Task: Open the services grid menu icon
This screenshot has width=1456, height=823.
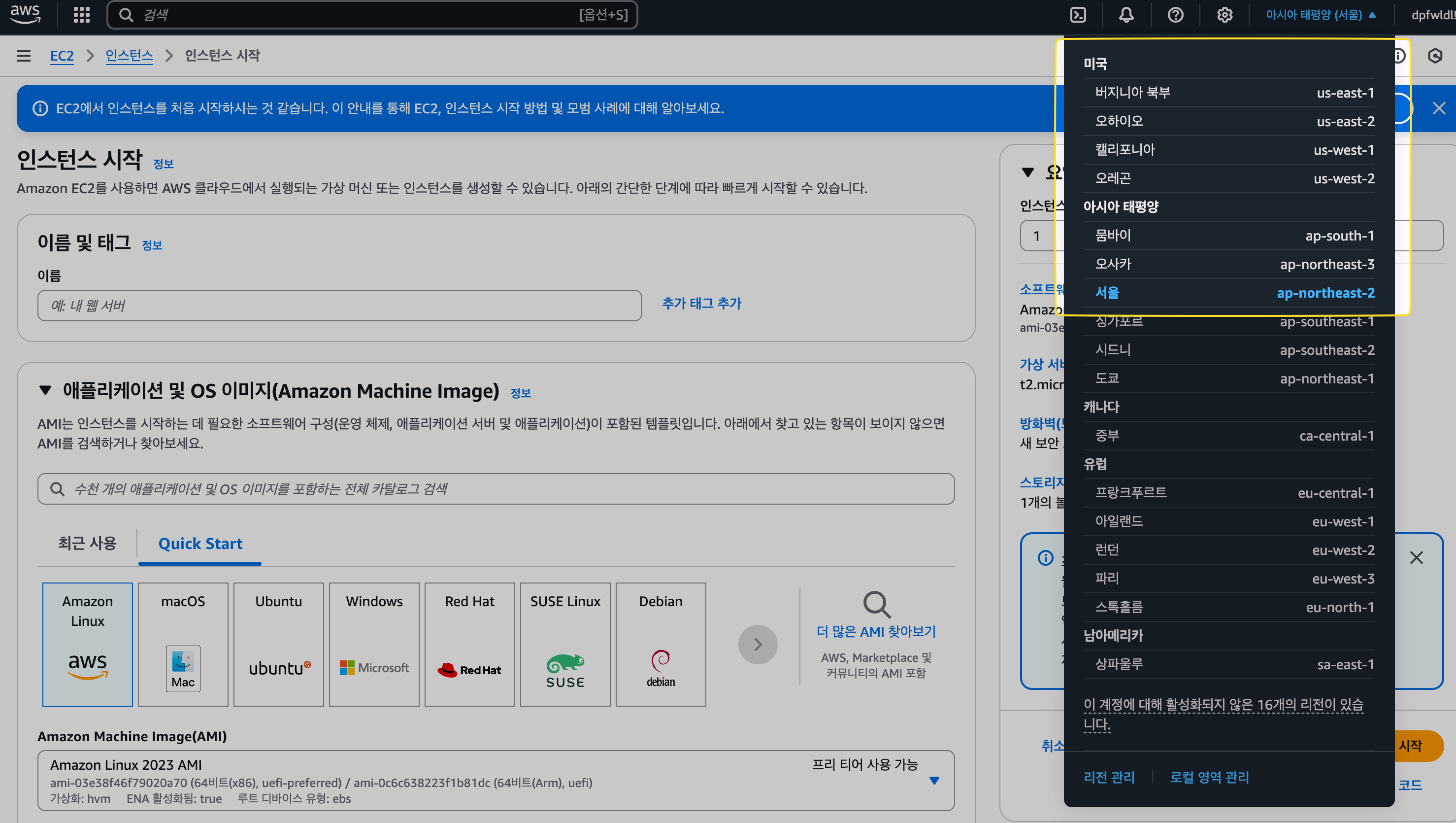Action: point(82,15)
